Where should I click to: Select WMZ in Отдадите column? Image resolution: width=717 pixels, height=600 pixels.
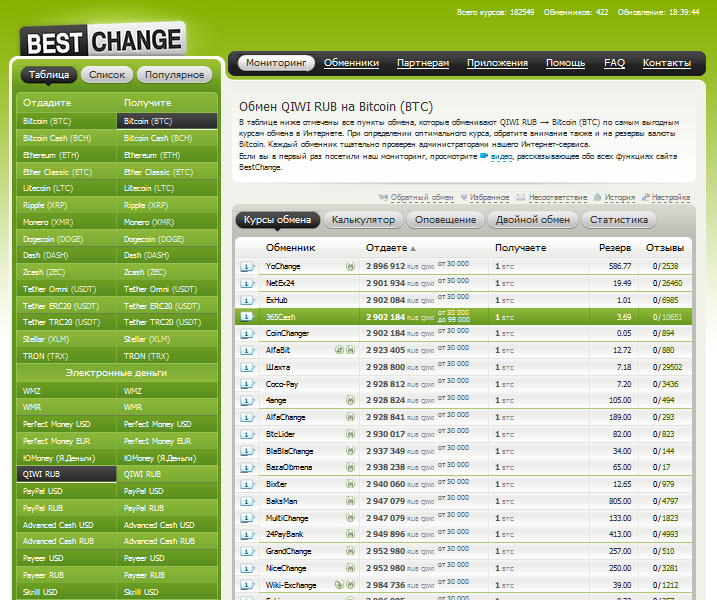[66, 391]
